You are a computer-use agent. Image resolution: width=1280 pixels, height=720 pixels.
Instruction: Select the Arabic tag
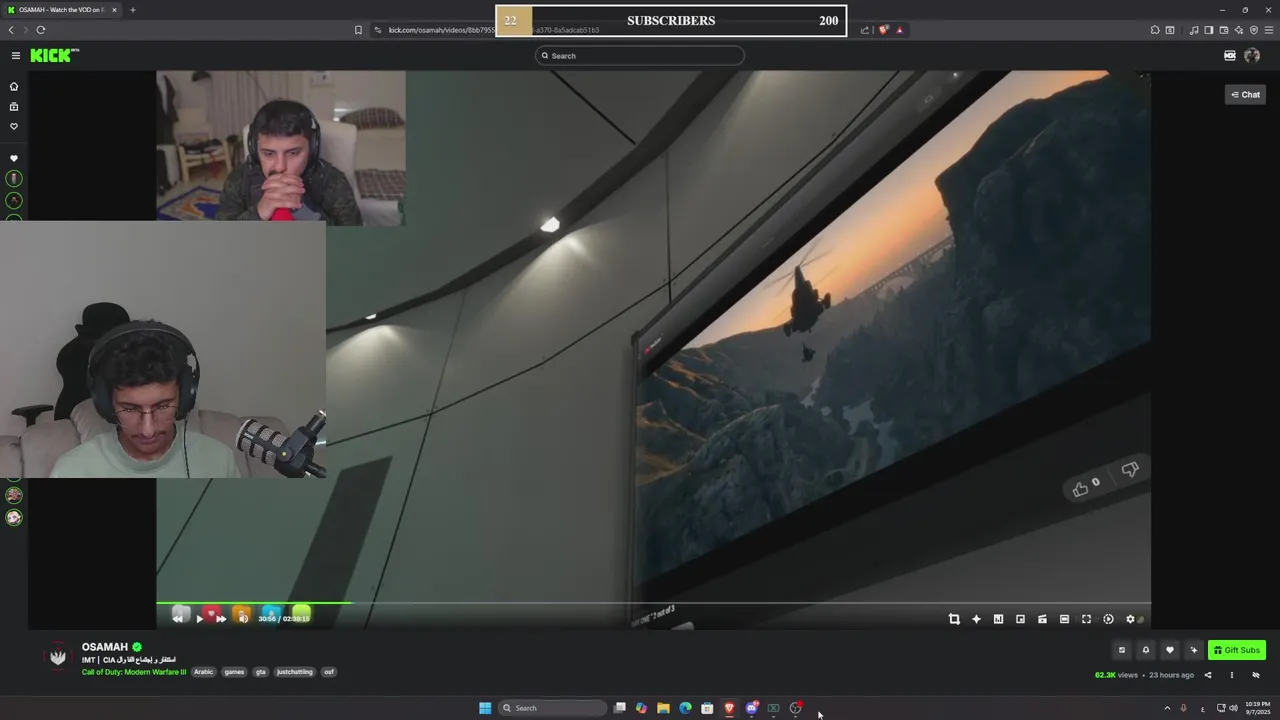204,672
